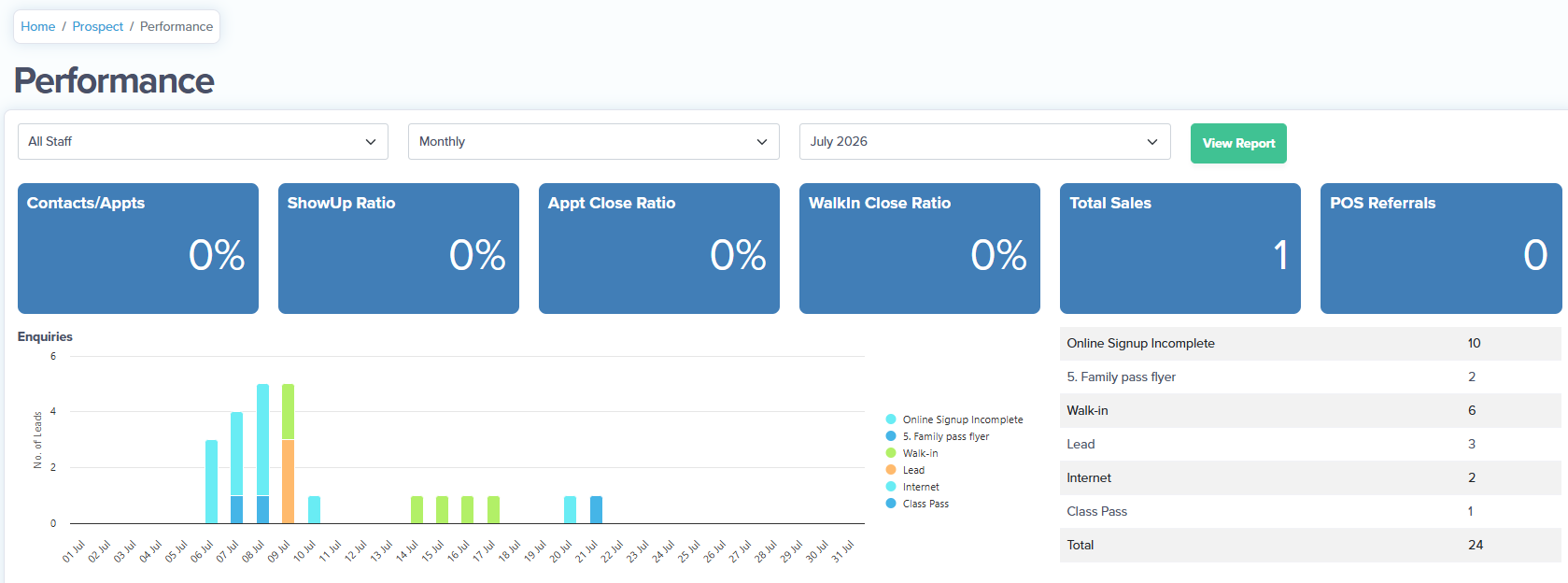The image size is (1568, 583).
Task: Toggle Walk-in legend series
Action: (x=912, y=453)
